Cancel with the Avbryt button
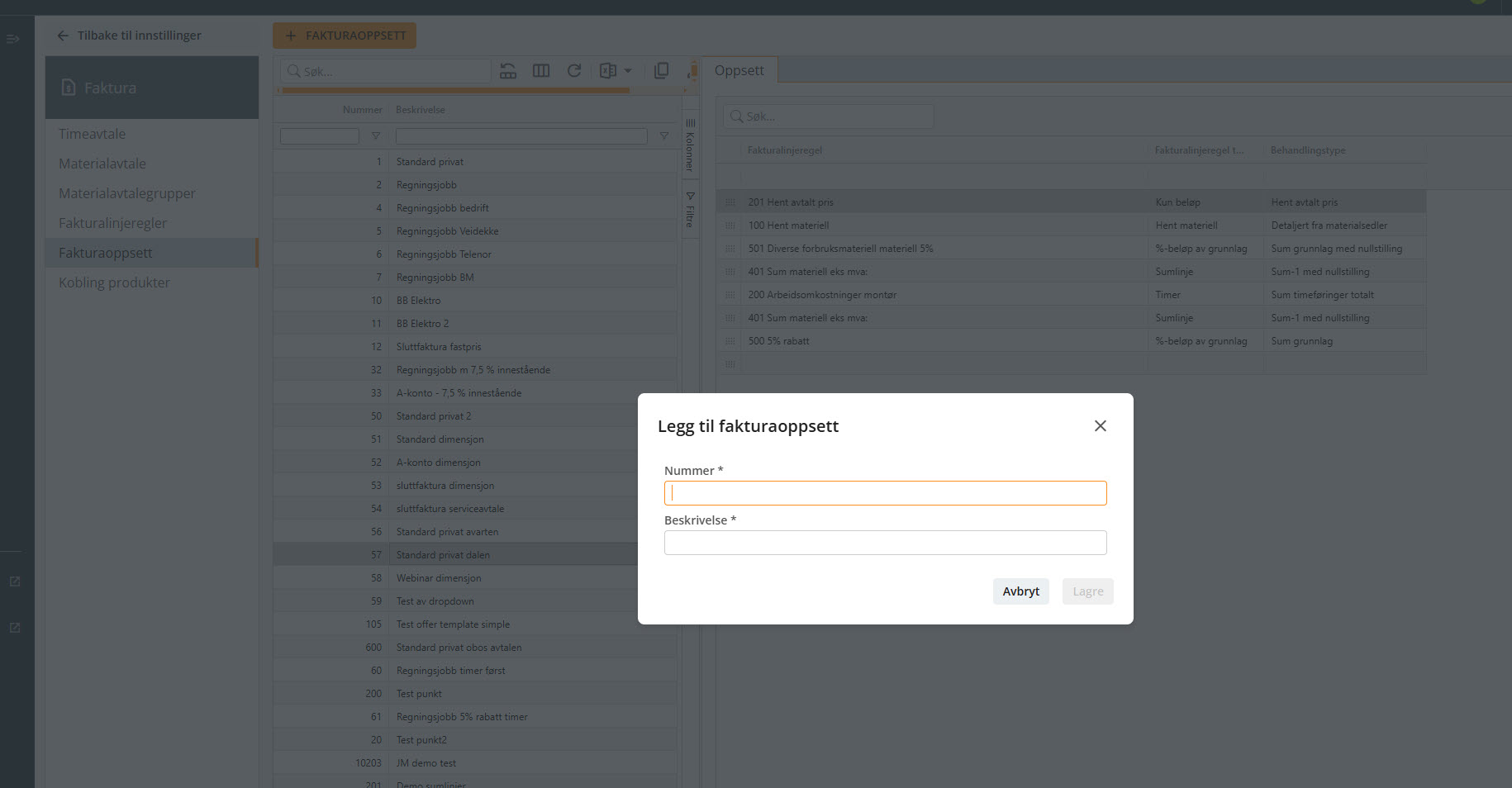The height and width of the screenshot is (788, 1512). click(1020, 591)
